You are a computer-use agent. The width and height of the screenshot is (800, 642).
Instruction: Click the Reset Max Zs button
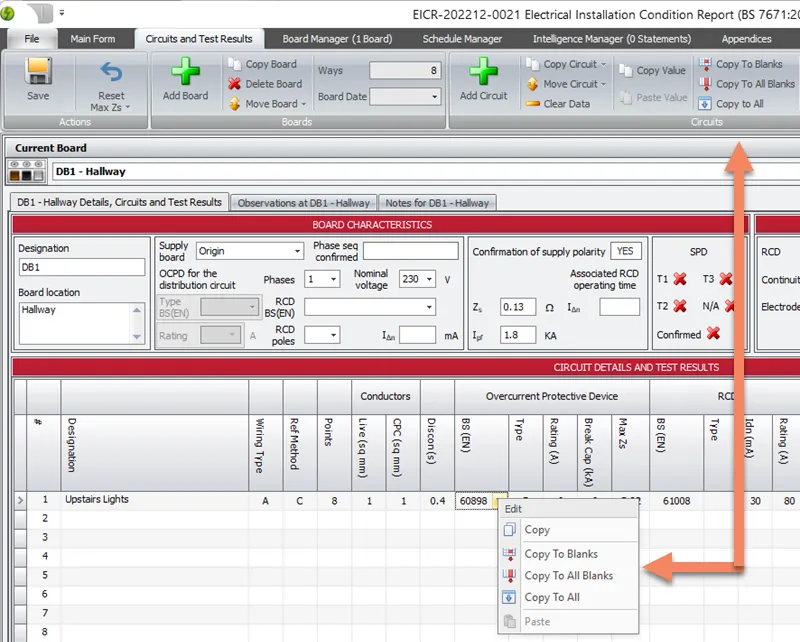110,85
